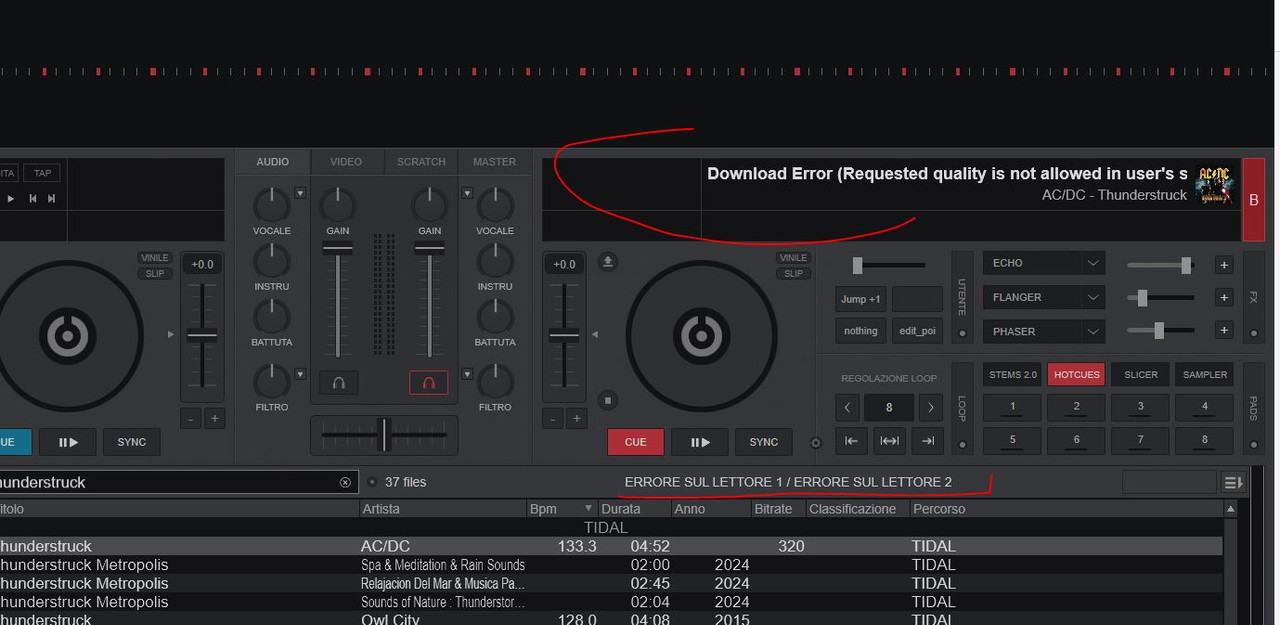This screenshot has height=625, width=1280.
Task: Click the ECHO effect strength slider
Action: point(1159,265)
